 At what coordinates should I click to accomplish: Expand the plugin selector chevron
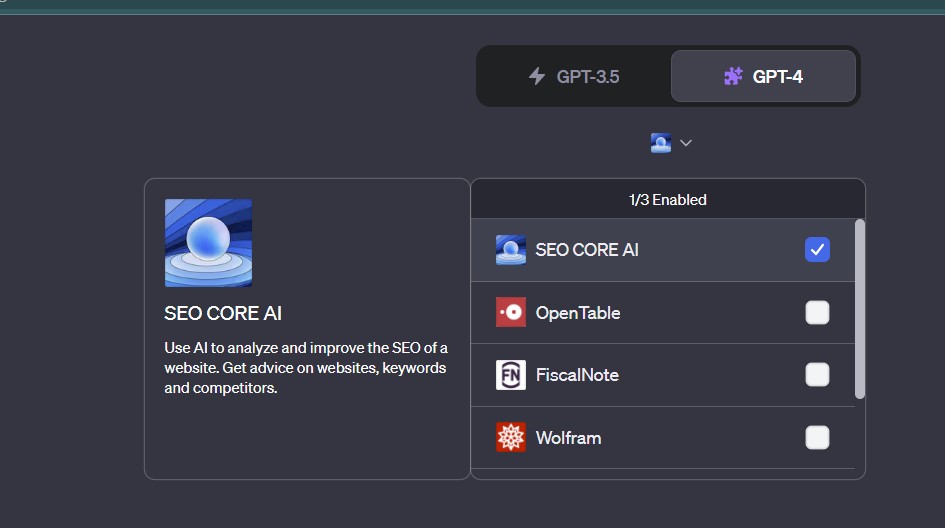pos(686,143)
